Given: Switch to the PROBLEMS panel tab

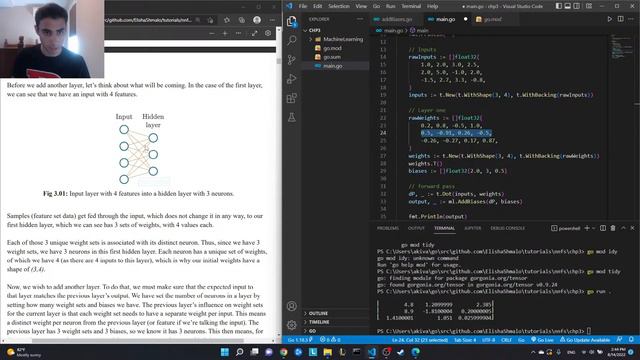Looking at the screenshot, I should [x=388, y=228].
